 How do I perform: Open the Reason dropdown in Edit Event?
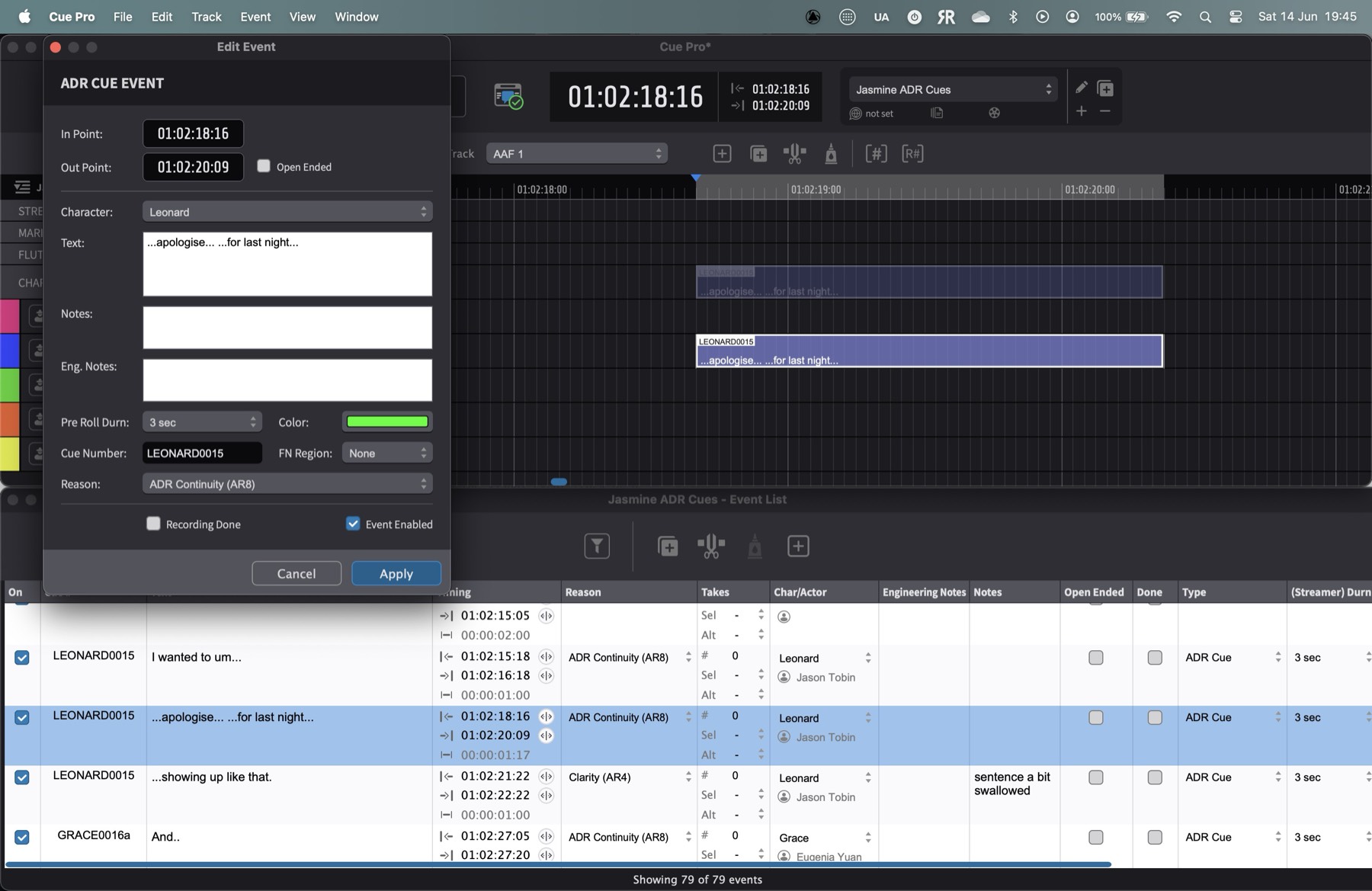pos(287,484)
